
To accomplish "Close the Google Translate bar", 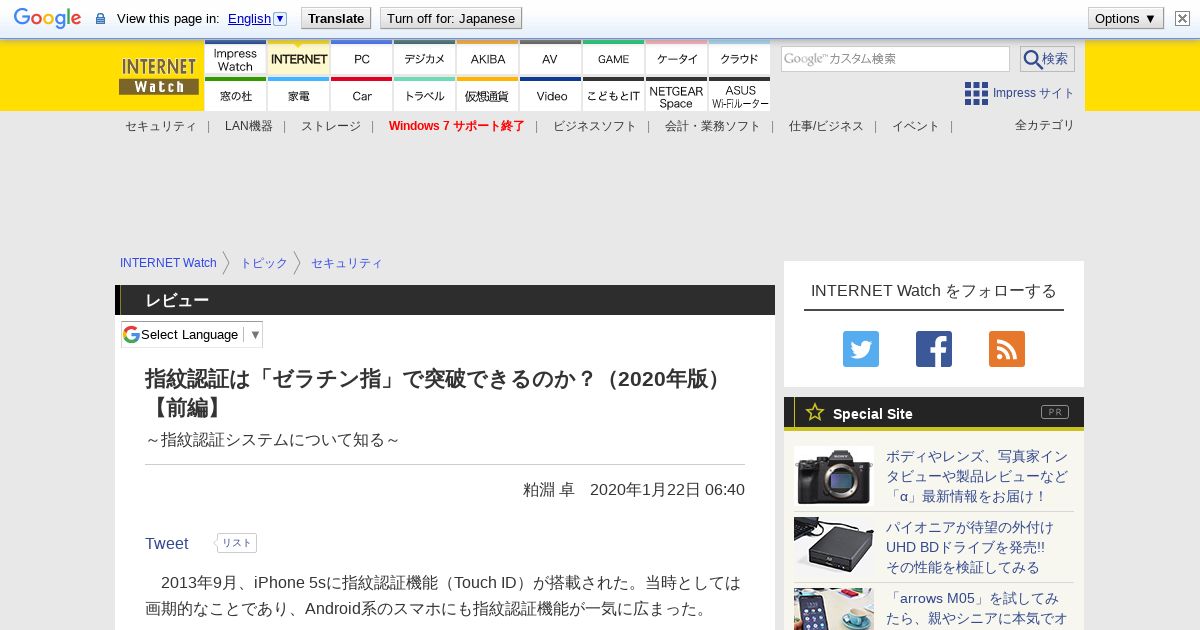I will click(x=1182, y=18).
